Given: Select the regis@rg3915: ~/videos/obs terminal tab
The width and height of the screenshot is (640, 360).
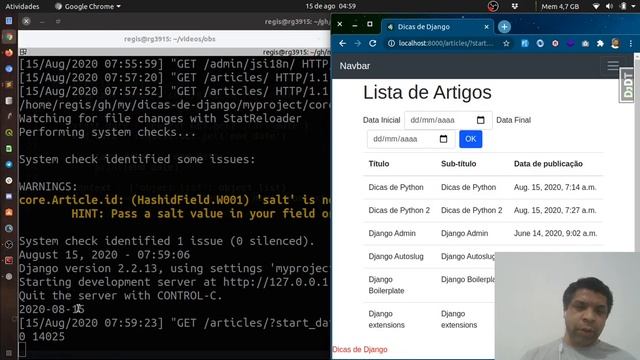Looking at the screenshot, I should coord(170,39).
